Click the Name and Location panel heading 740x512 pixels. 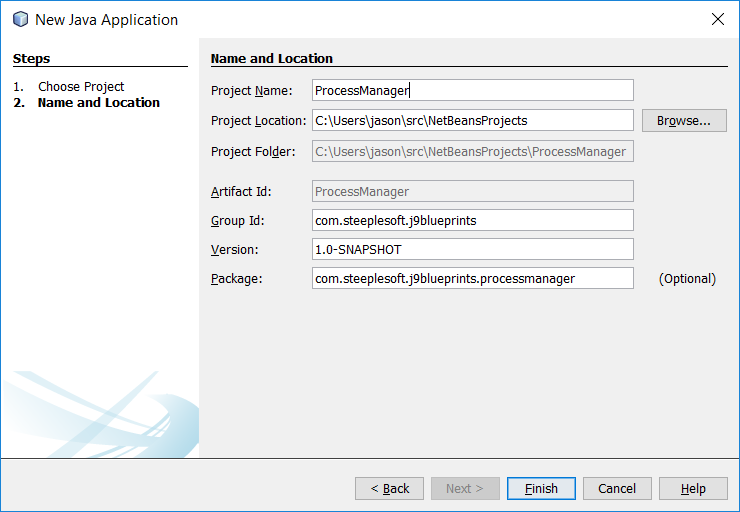(271, 59)
